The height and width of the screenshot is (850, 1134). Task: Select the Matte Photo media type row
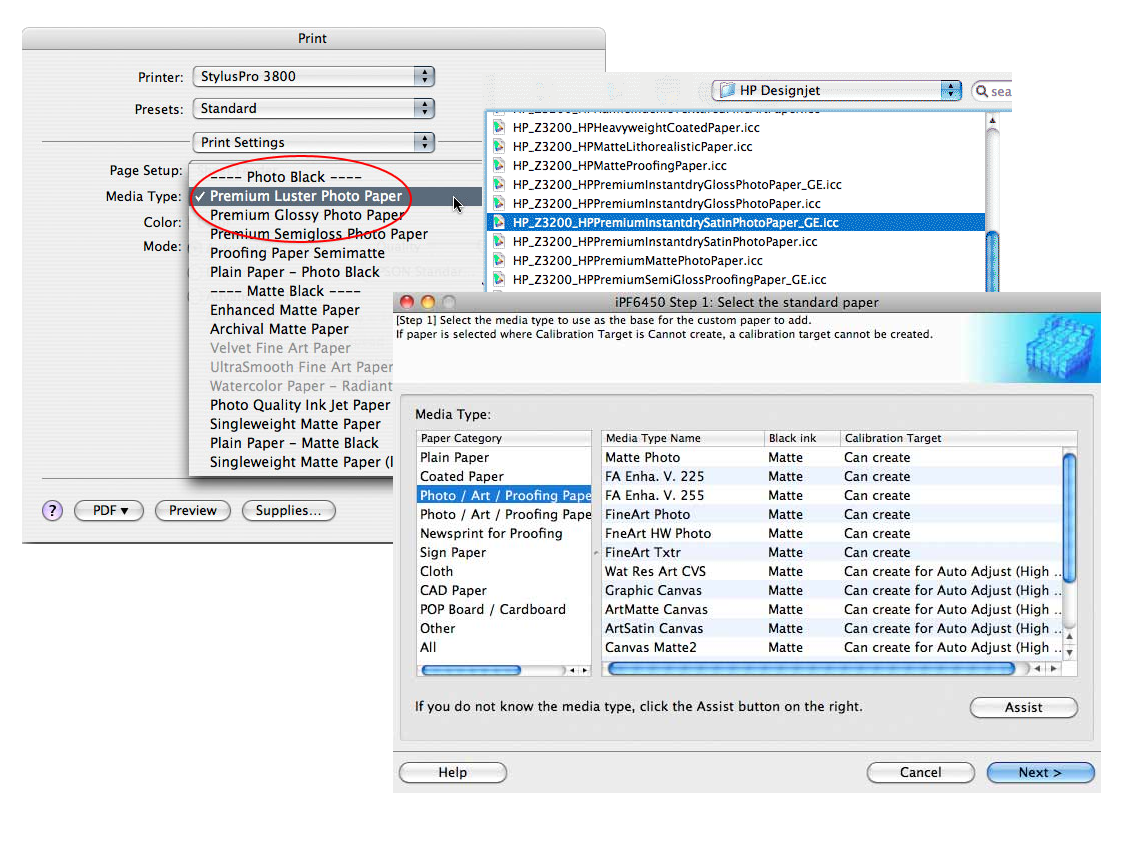coord(832,457)
